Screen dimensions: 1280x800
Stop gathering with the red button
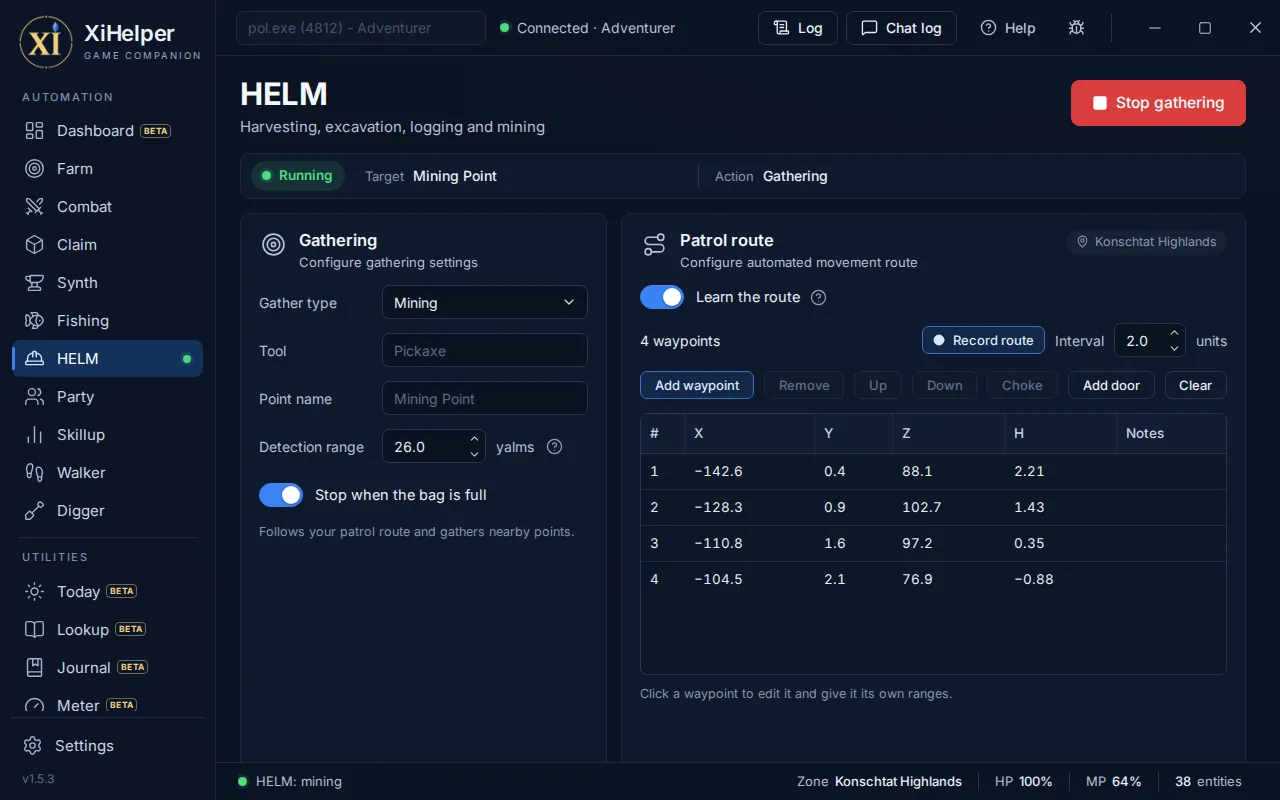(x=1158, y=103)
